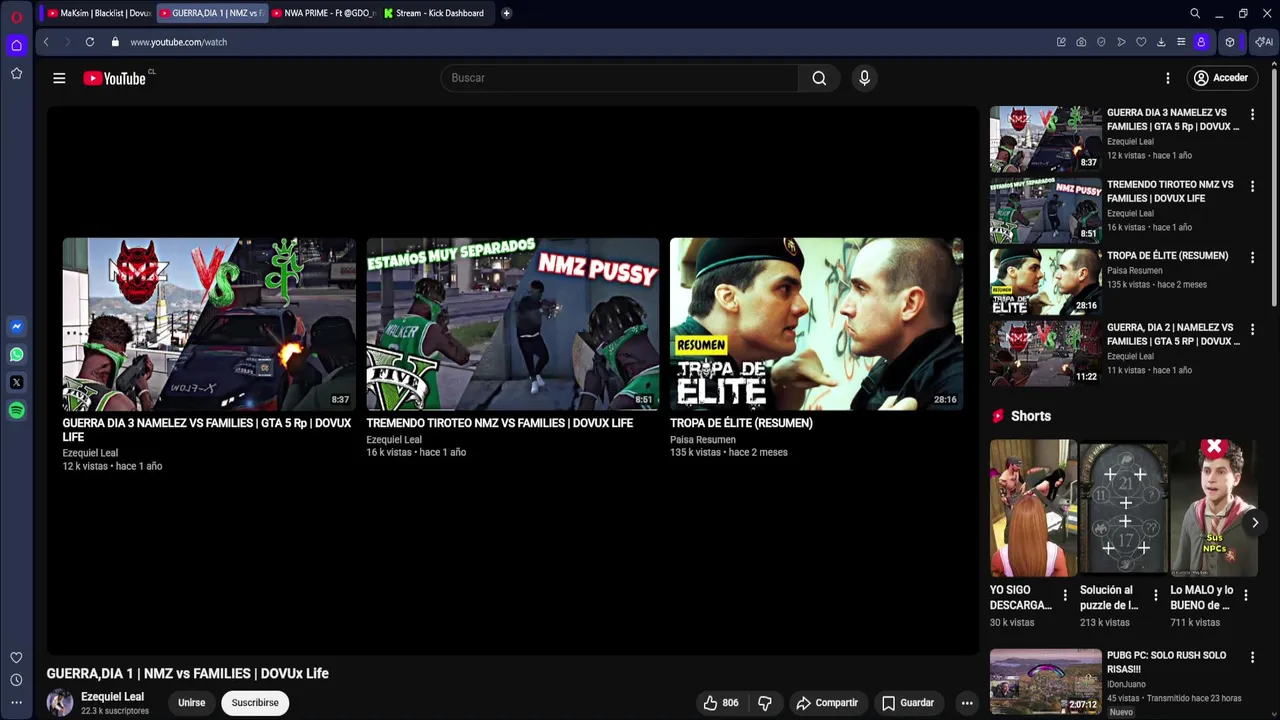The height and width of the screenshot is (720, 1280).
Task: Open Messenger in Opera sidebar
Action: pyautogui.click(x=16, y=327)
